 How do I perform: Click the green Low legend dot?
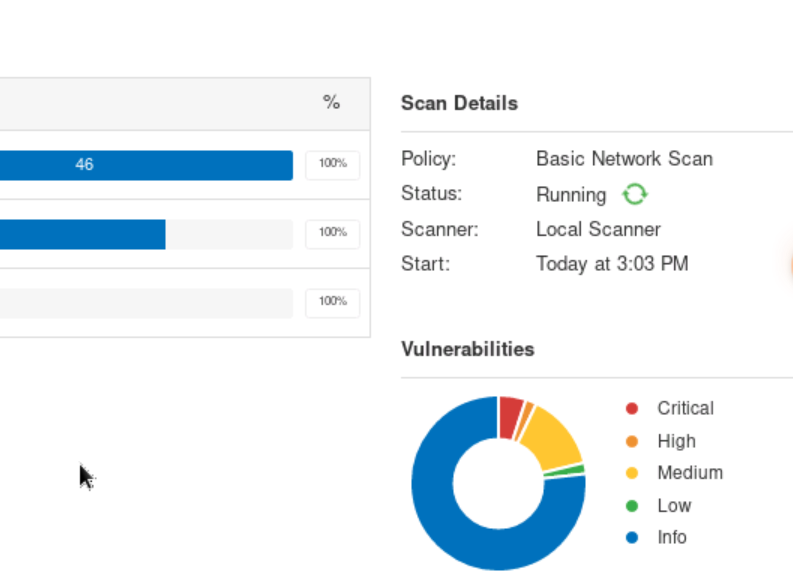pyautogui.click(x=632, y=506)
